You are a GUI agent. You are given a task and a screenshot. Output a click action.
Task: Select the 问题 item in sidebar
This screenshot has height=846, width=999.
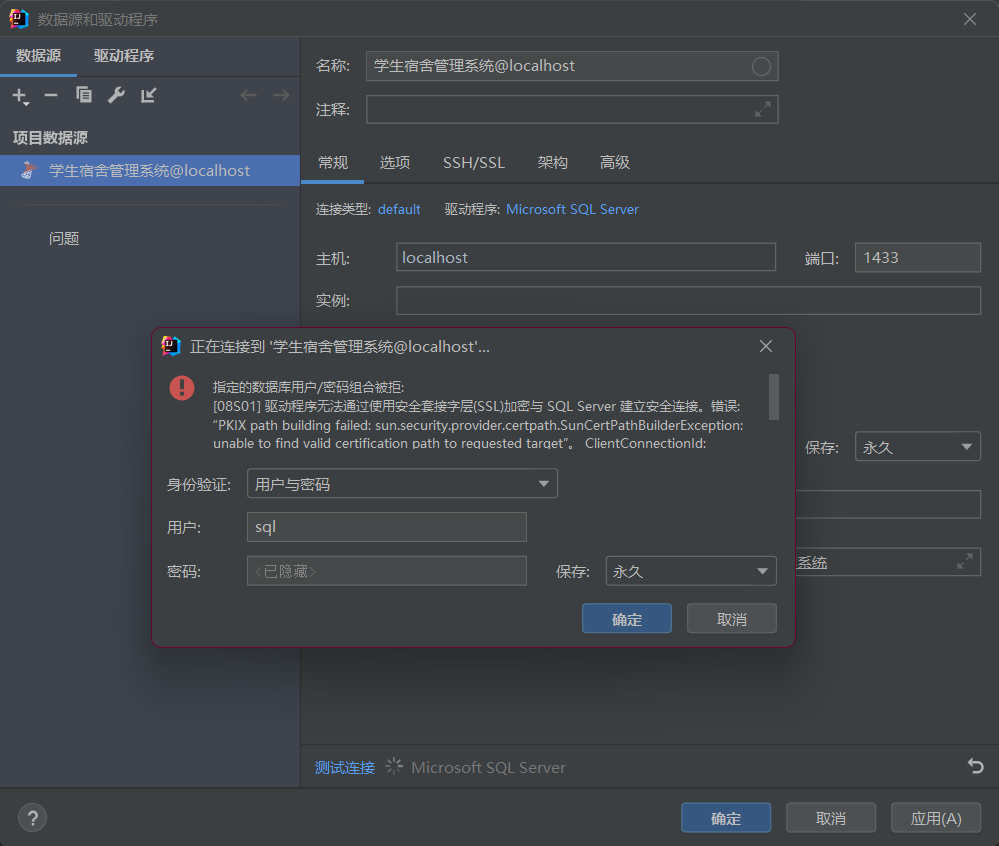point(64,239)
